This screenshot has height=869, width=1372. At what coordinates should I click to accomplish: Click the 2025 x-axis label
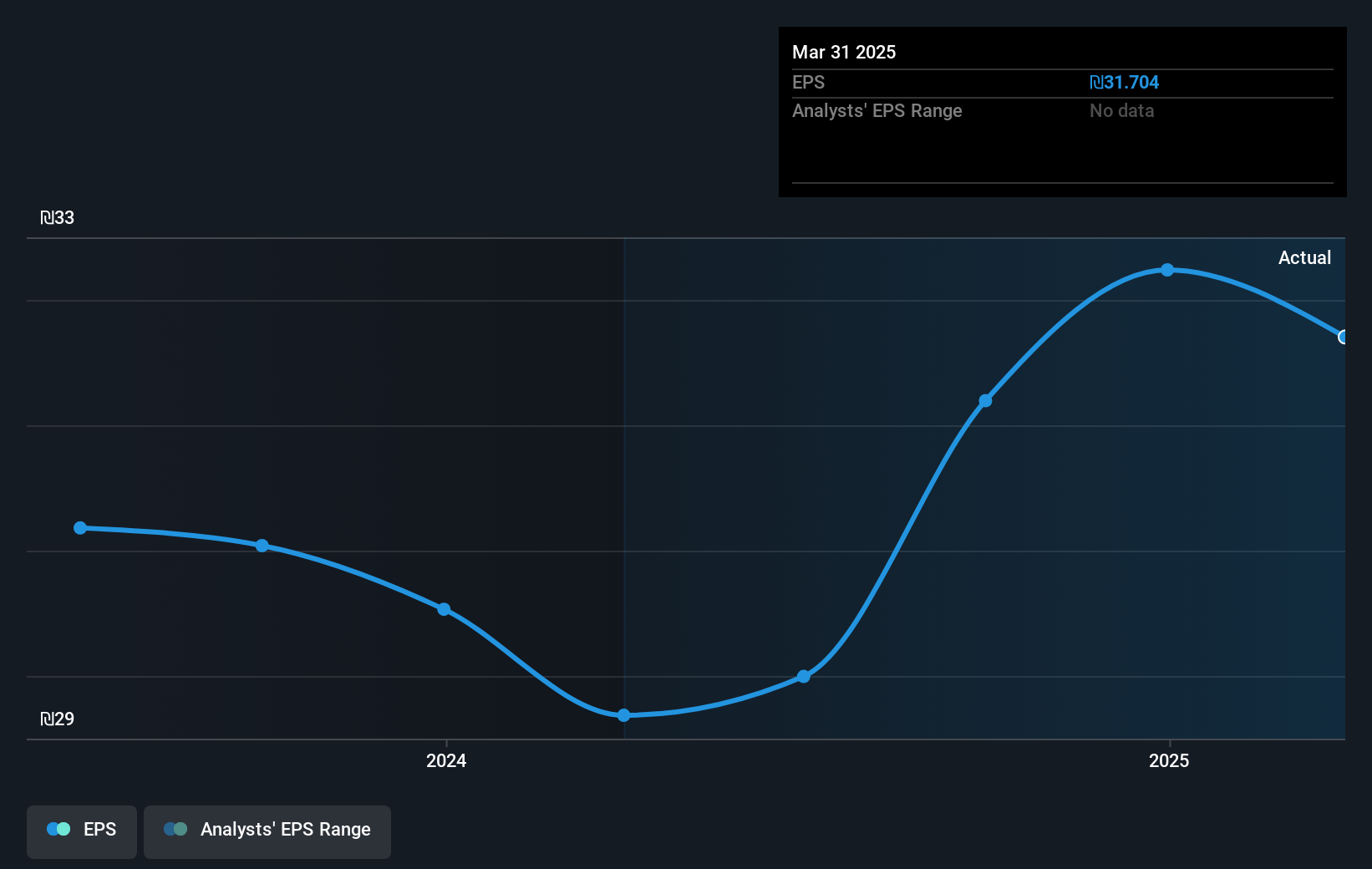coord(1169,760)
